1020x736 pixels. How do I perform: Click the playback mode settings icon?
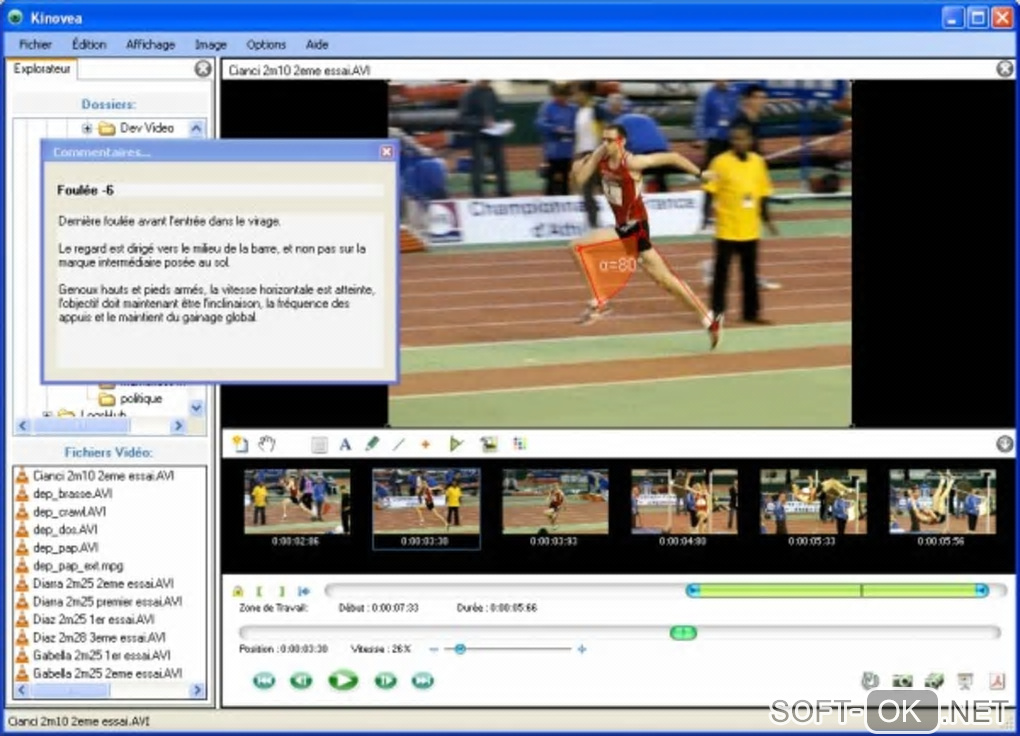(x=870, y=681)
